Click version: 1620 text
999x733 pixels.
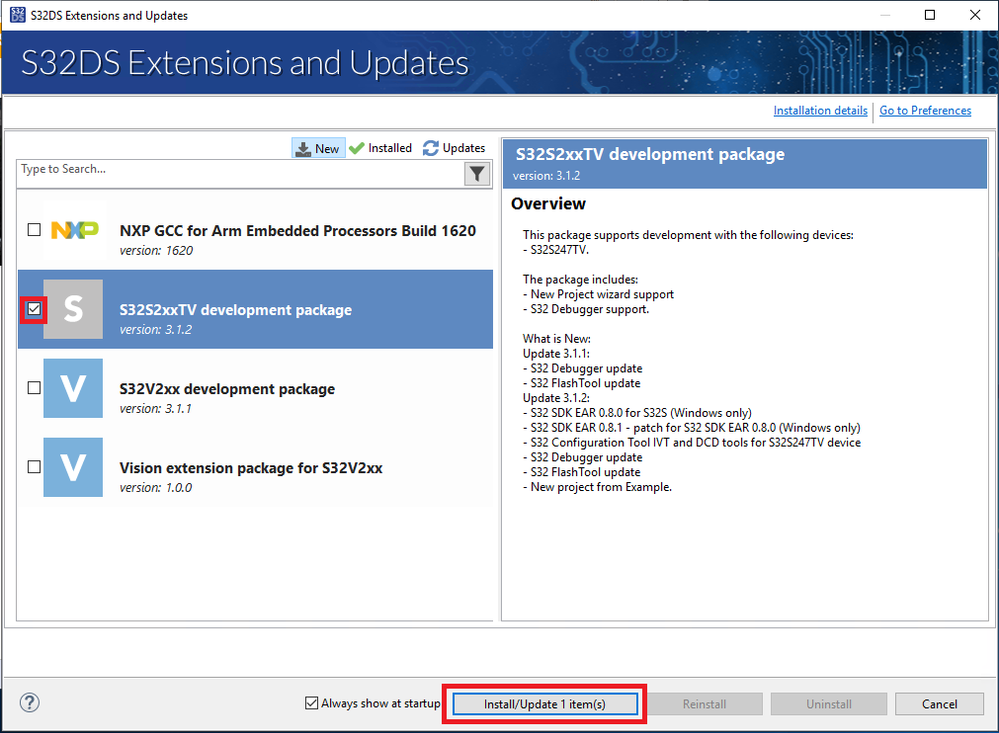(156, 250)
